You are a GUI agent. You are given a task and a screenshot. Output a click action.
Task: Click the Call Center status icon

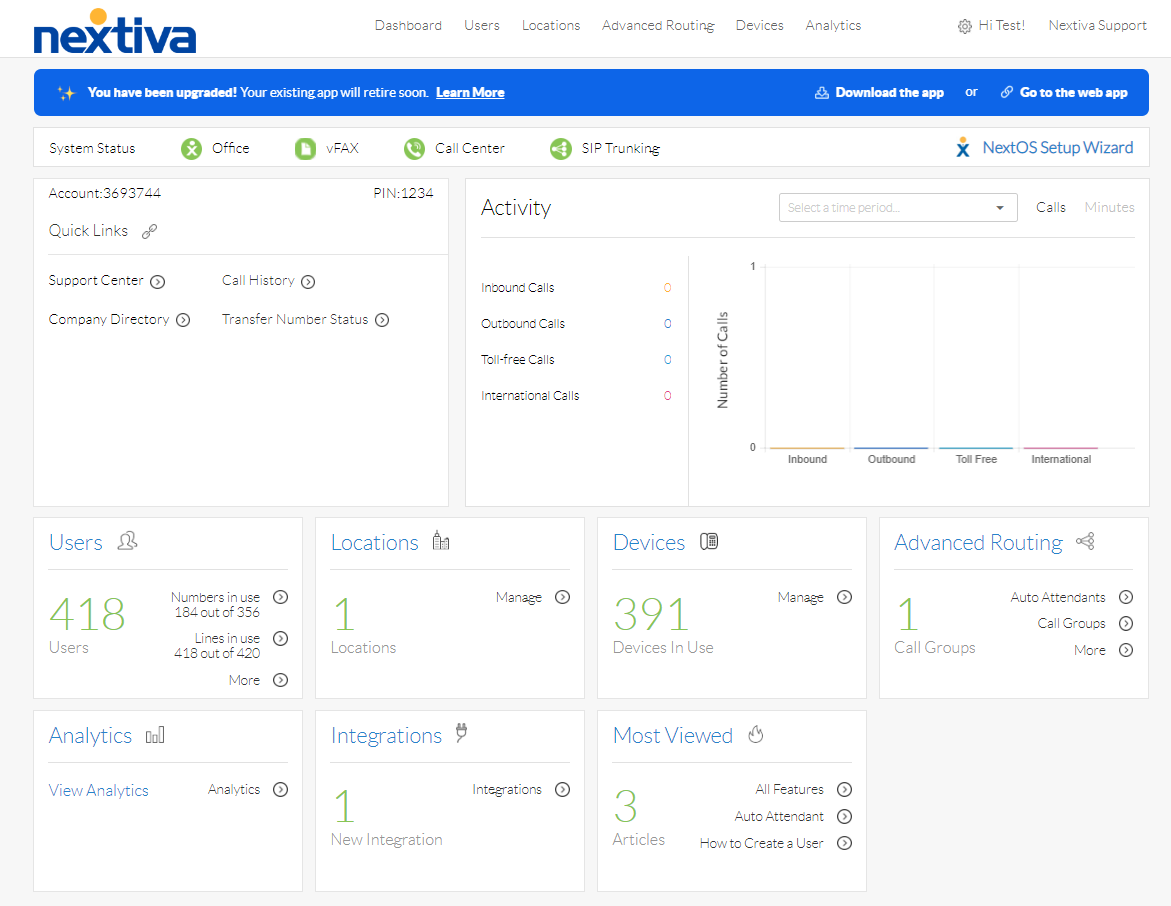click(x=414, y=149)
